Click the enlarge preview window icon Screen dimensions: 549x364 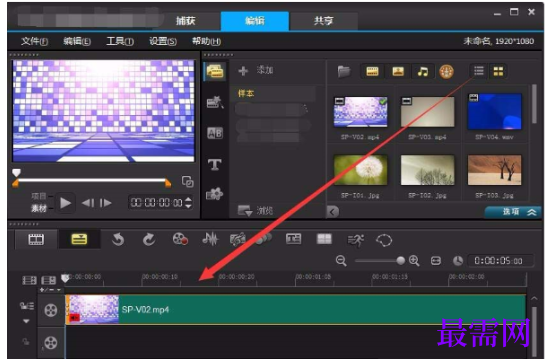[187, 182]
